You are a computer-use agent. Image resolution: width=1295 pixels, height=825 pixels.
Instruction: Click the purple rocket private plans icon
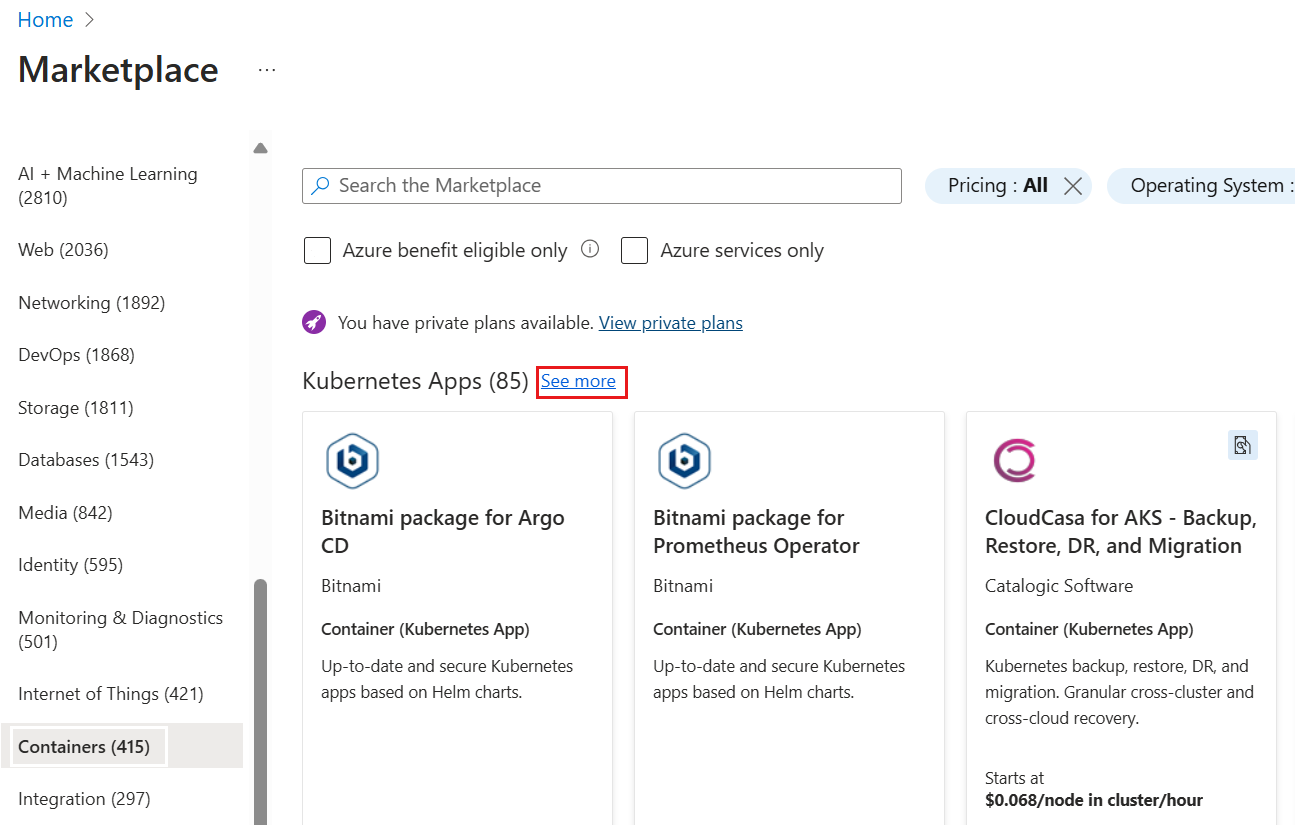click(x=314, y=322)
